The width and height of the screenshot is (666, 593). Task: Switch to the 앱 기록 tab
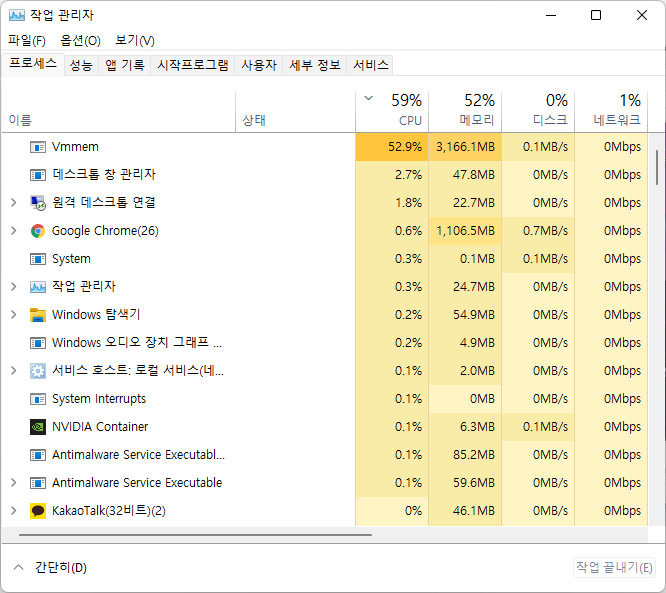click(x=124, y=65)
